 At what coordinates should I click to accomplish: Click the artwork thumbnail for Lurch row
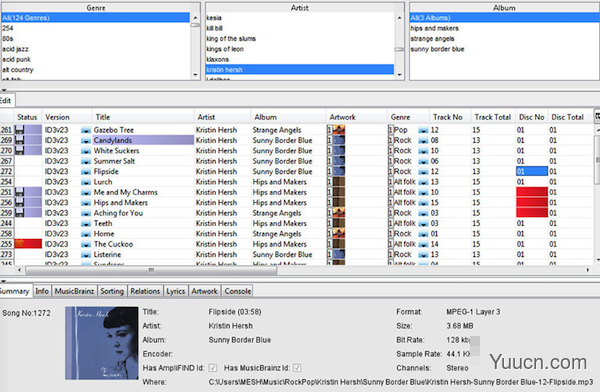[x=339, y=181]
